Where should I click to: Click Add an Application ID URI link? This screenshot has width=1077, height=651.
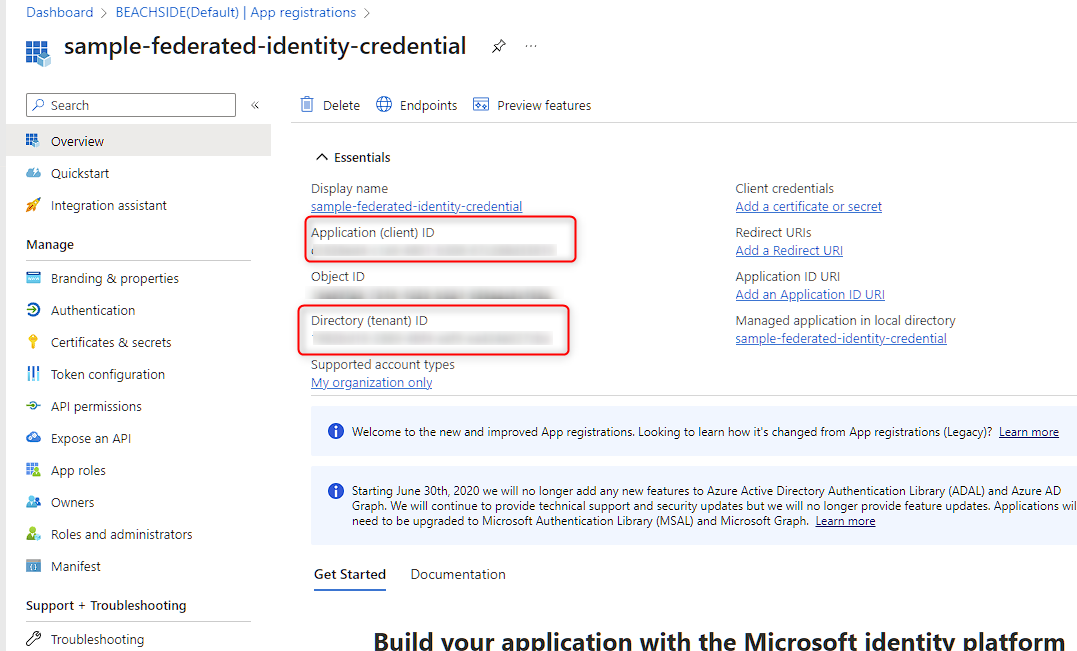pyautogui.click(x=810, y=294)
